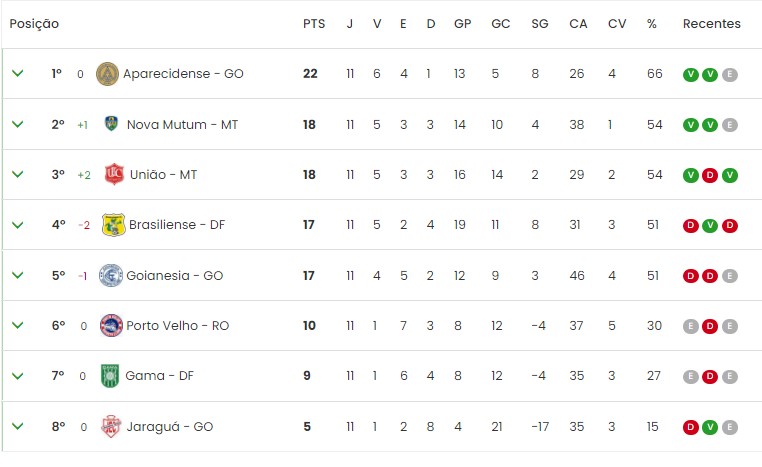Screen dimensions: 762x467
Task: Click the Goianesia team badge
Action: point(110,275)
